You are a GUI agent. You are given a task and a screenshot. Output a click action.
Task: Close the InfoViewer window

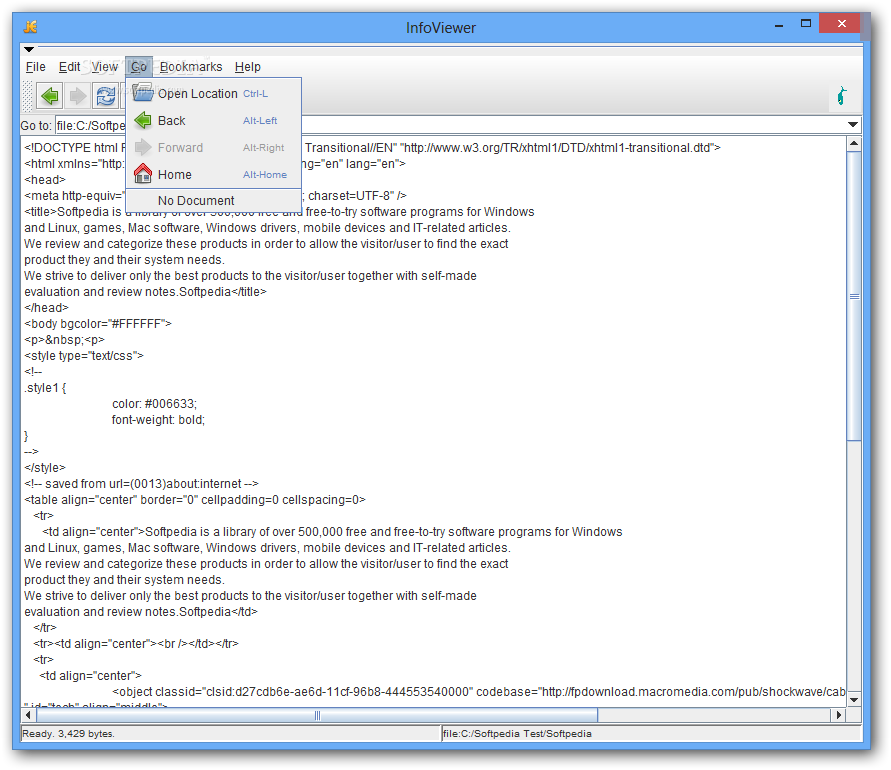[x=842, y=24]
